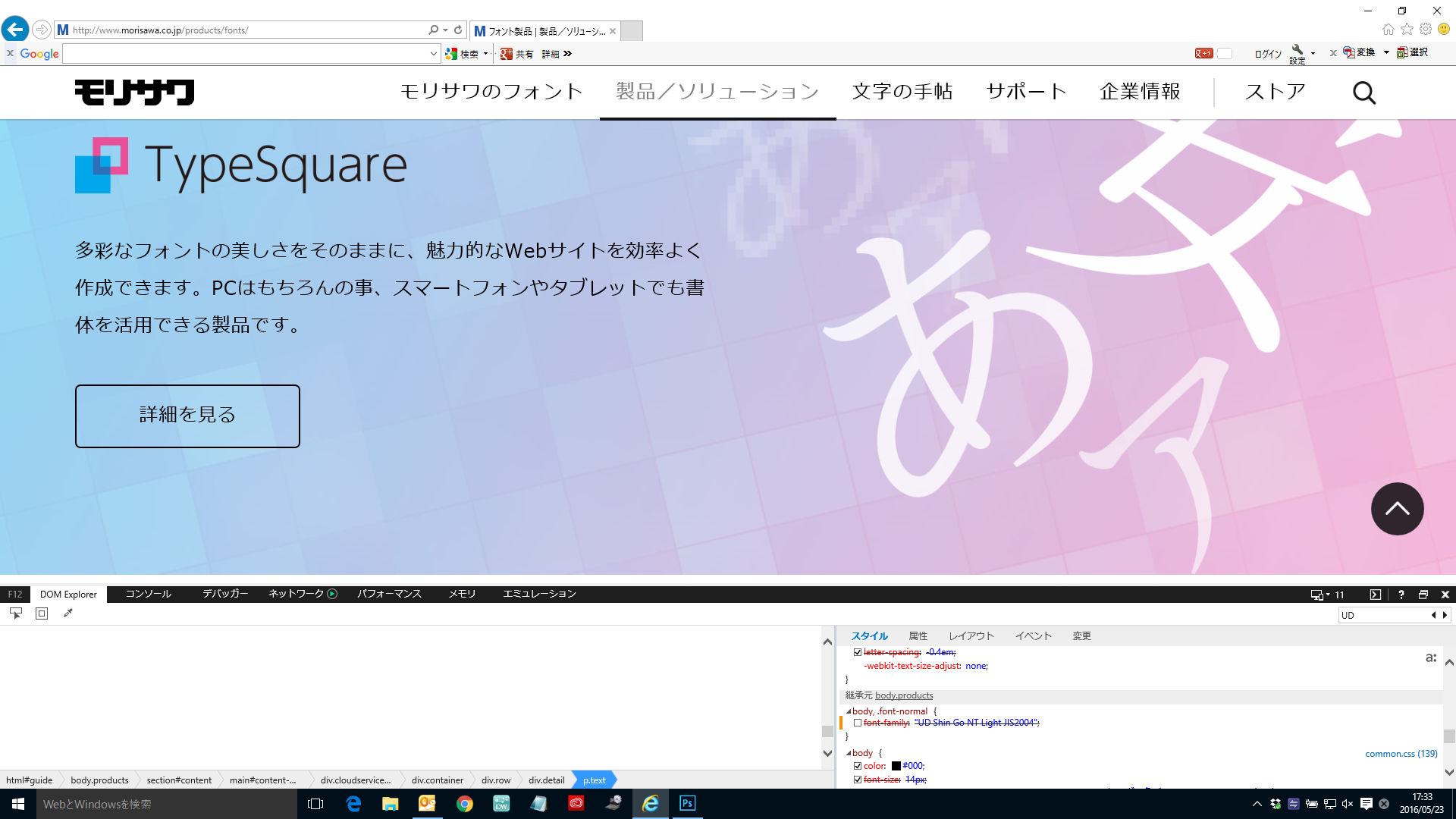
Task: Toggle the a: pseudo-state panel icon
Action: click(1431, 657)
